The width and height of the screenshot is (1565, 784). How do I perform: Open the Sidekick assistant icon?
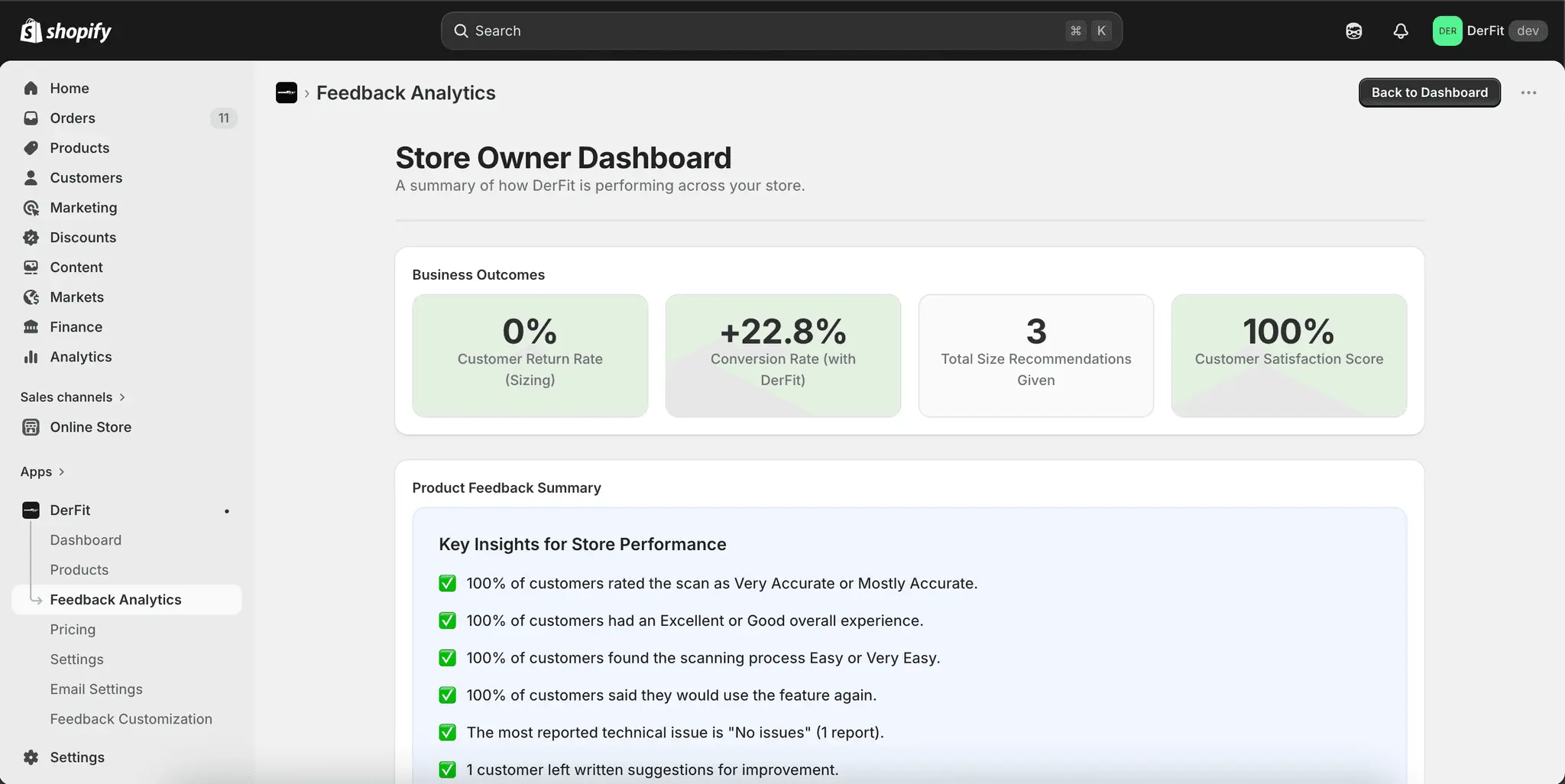click(1353, 31)
